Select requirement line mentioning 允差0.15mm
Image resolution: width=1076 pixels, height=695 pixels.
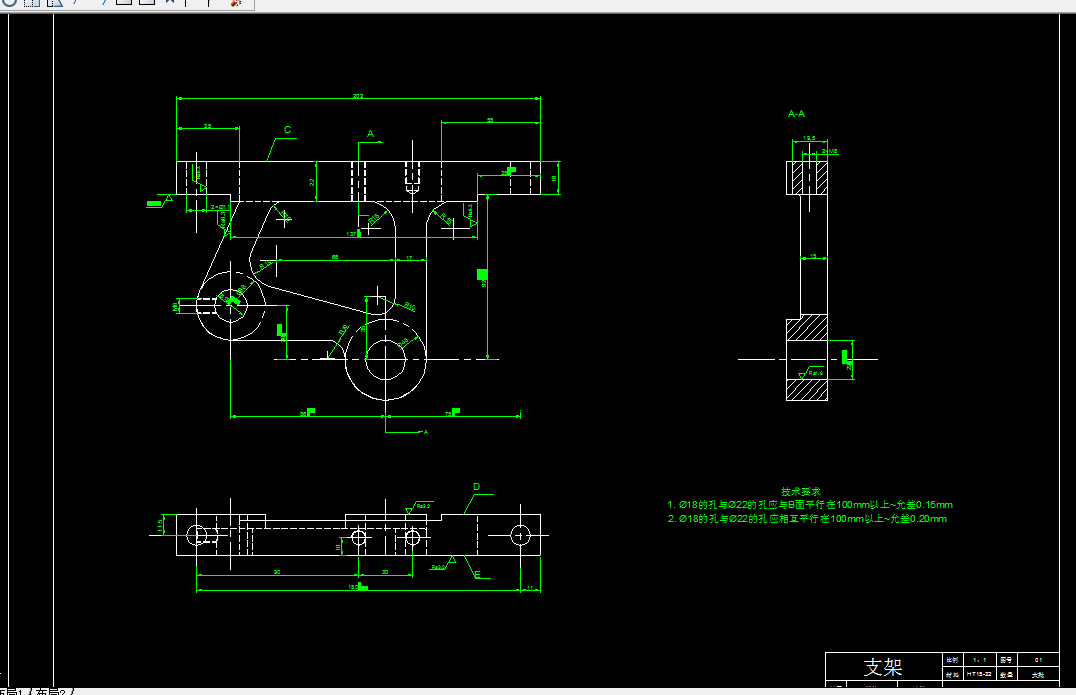pyautogui.click(x=810, y=505)
